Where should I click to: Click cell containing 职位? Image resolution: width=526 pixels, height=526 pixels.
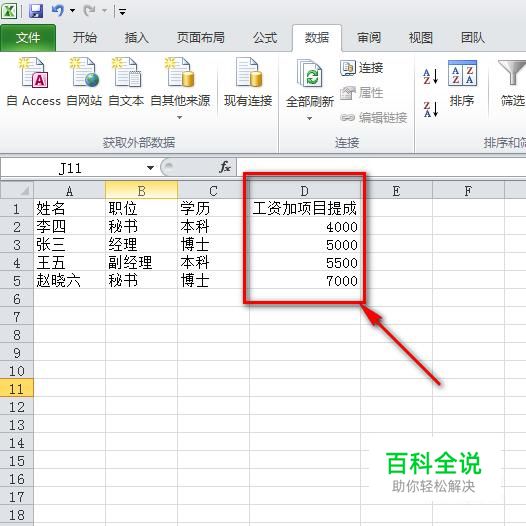pyautogui.click(x=142, y=209)
